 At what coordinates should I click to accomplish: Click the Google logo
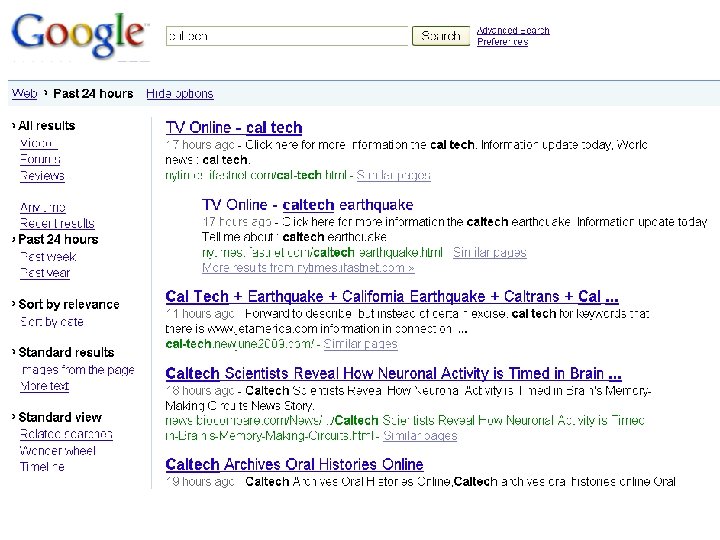pos(78,35)
